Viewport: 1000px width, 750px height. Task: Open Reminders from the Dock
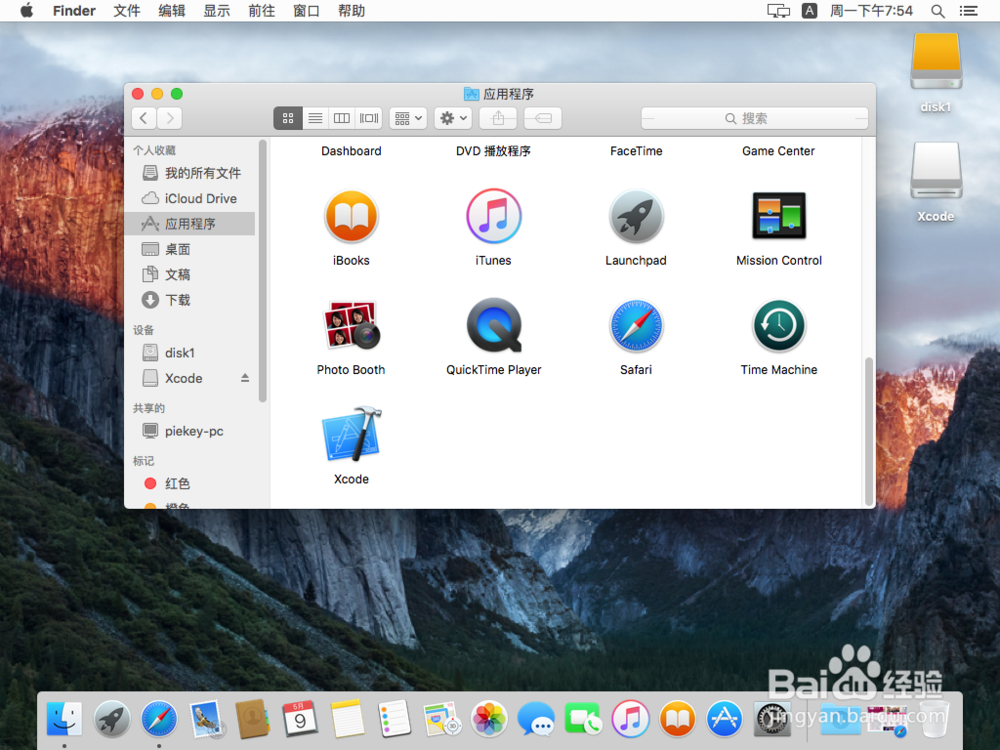pos(394,719)
